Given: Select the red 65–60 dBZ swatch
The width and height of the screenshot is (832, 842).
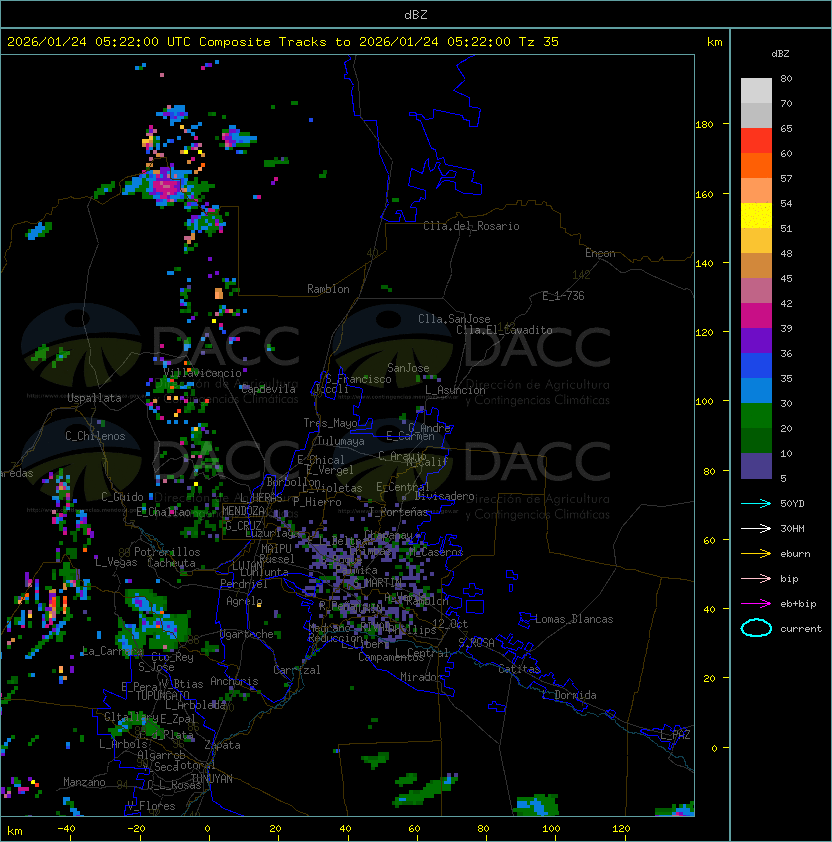Looking at the screenshot, I should tap(756, 141).
